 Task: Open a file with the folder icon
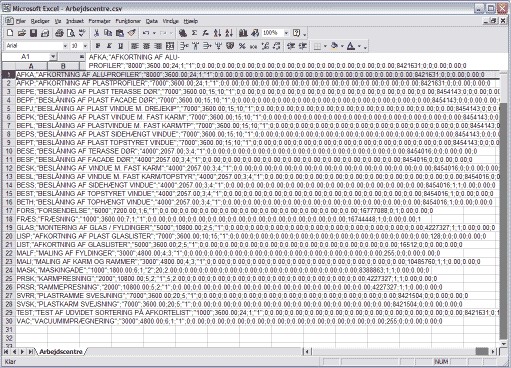(21, 33)
